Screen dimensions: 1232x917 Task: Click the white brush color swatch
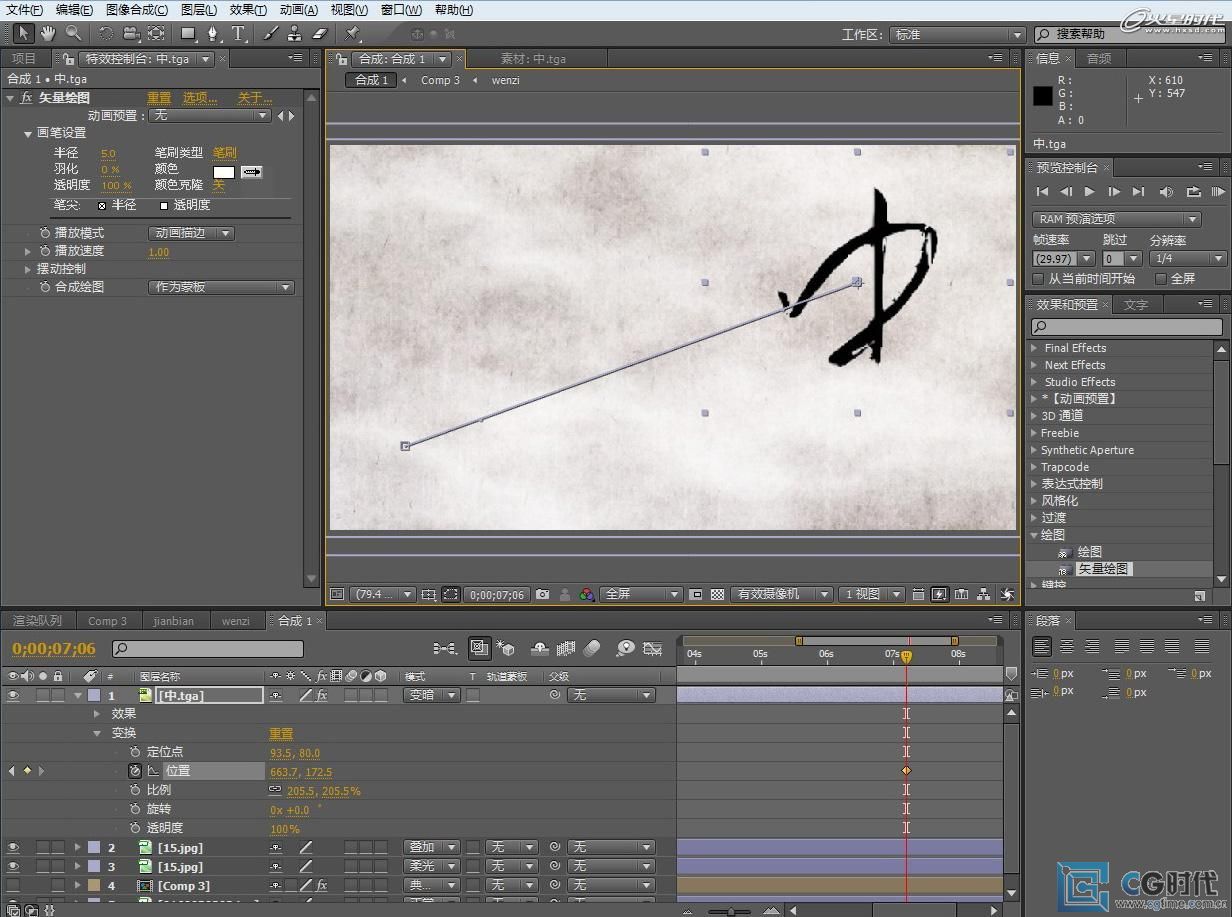[224, 172]
